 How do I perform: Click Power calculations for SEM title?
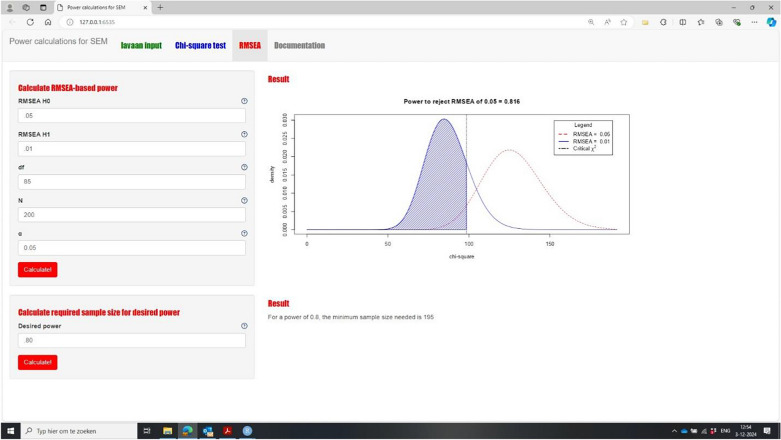(x=58, y=41)
